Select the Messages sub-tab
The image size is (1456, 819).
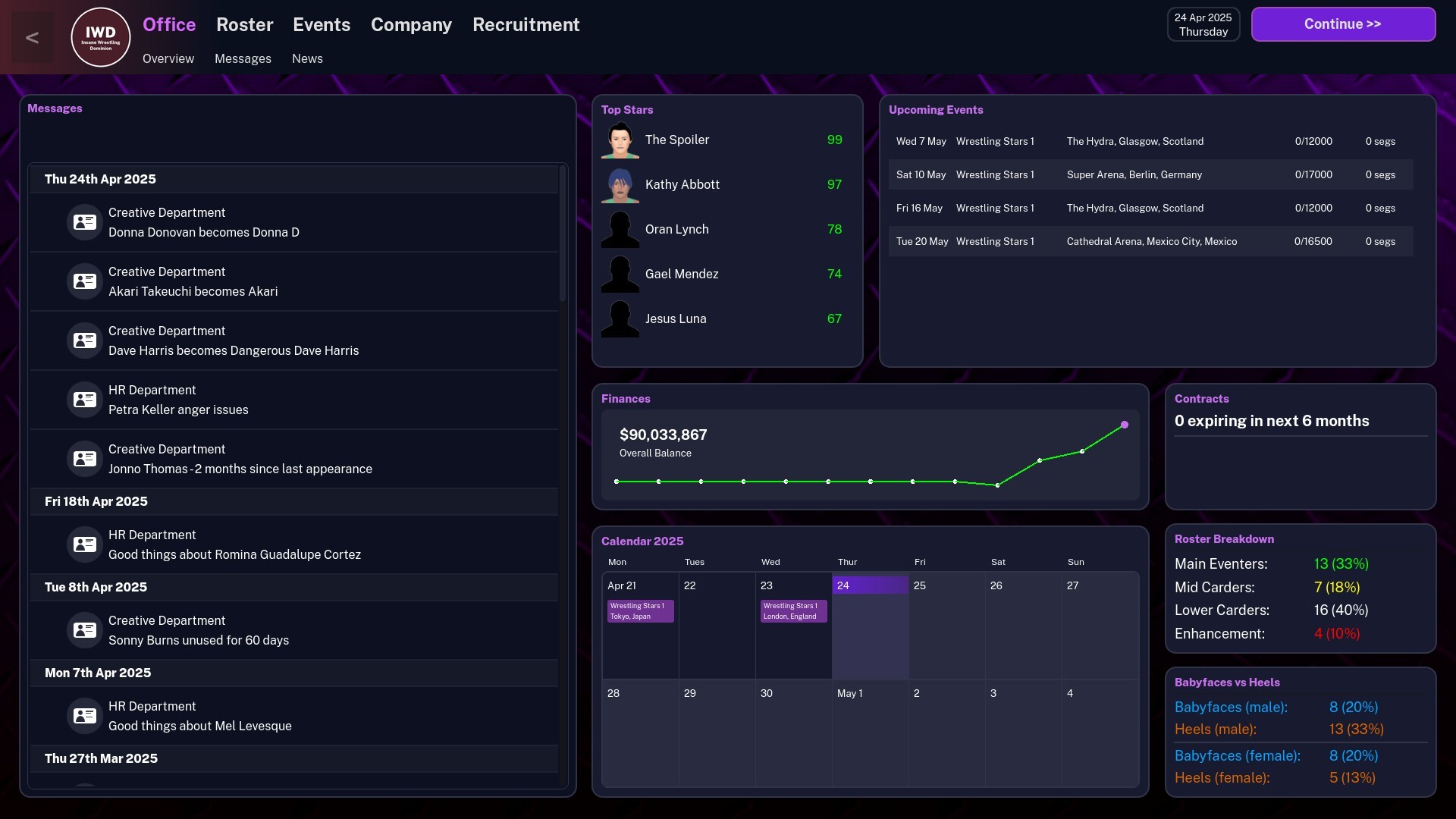pos(243,58)
